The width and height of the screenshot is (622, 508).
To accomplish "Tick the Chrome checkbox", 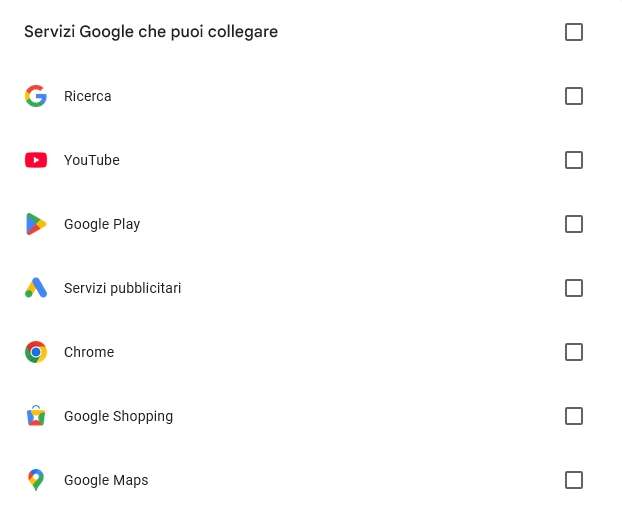I will [574, 352].
